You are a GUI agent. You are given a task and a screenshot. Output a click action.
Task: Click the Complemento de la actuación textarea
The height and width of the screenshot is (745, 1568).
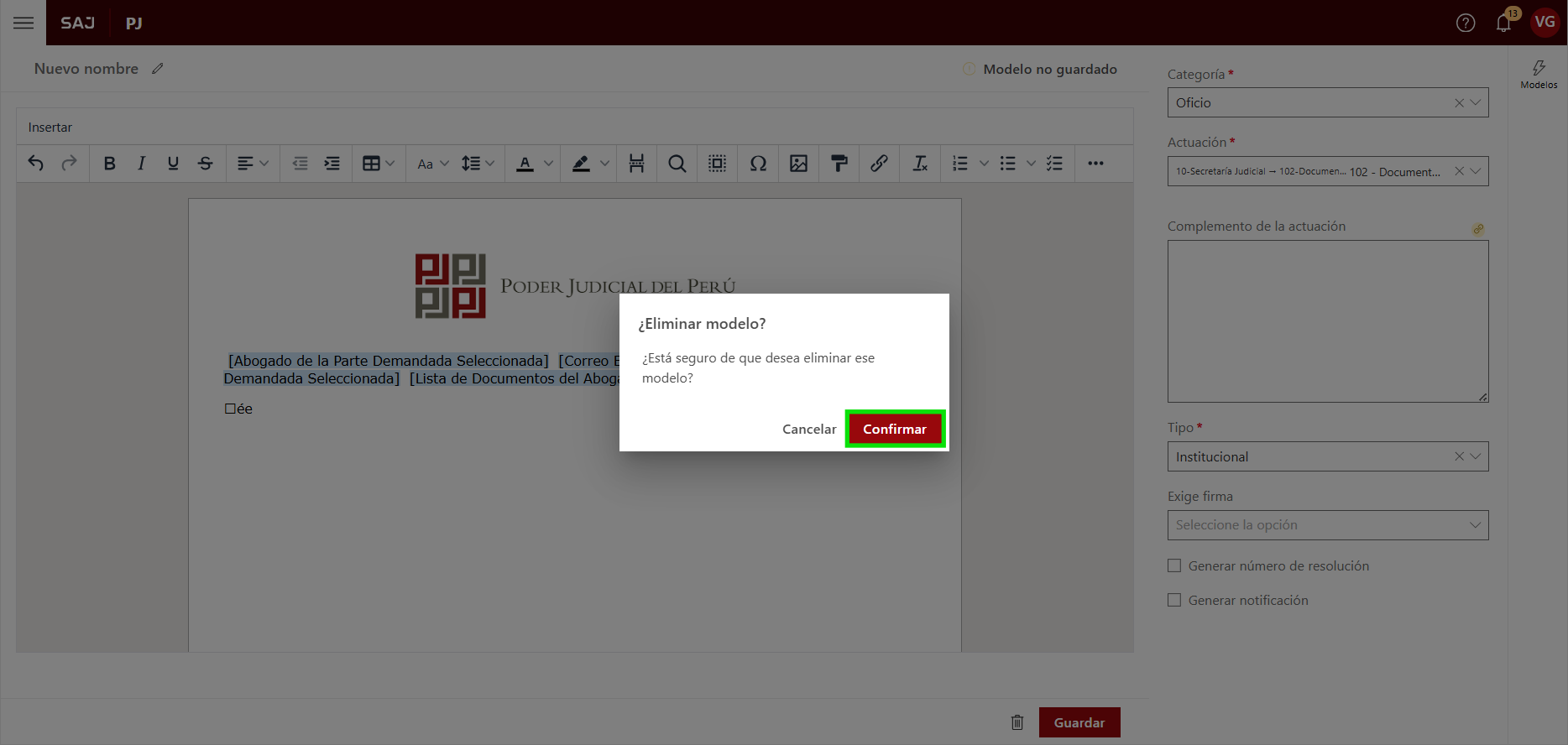pos(1328,321)
